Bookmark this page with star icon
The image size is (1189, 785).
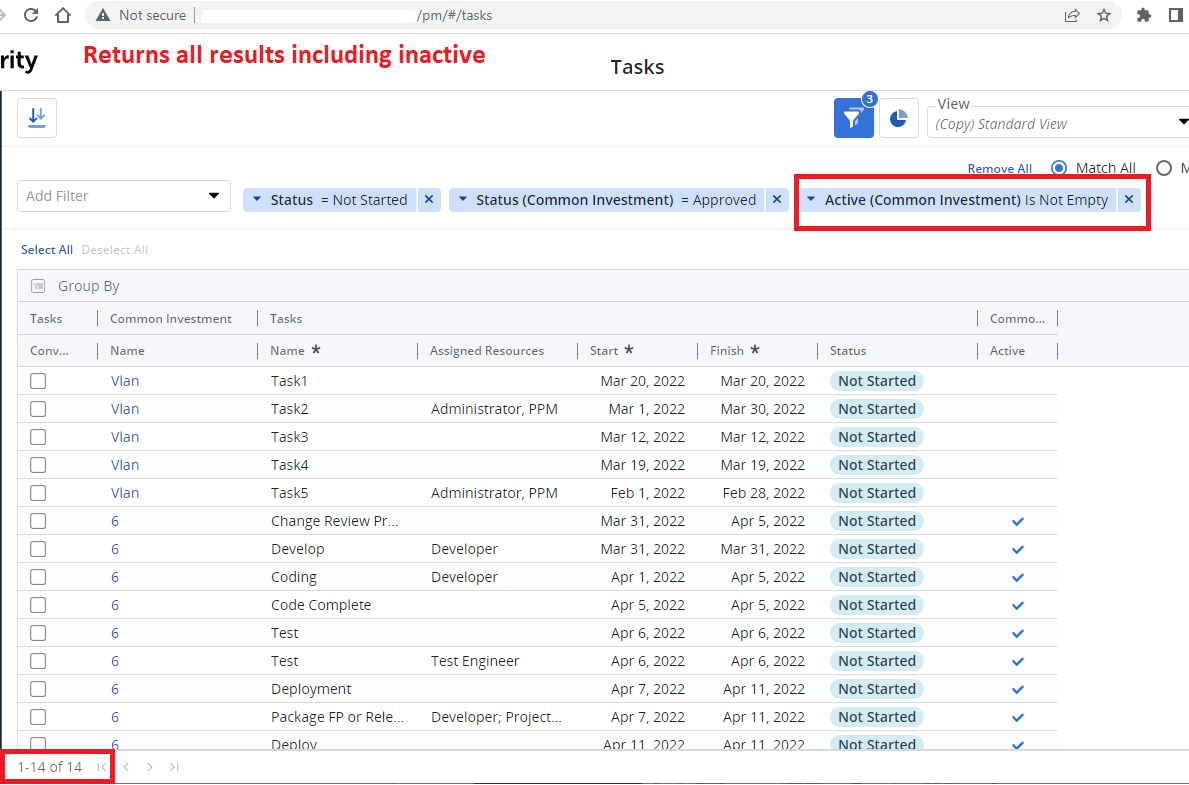pyautogui.click(x=1104, y=15)
